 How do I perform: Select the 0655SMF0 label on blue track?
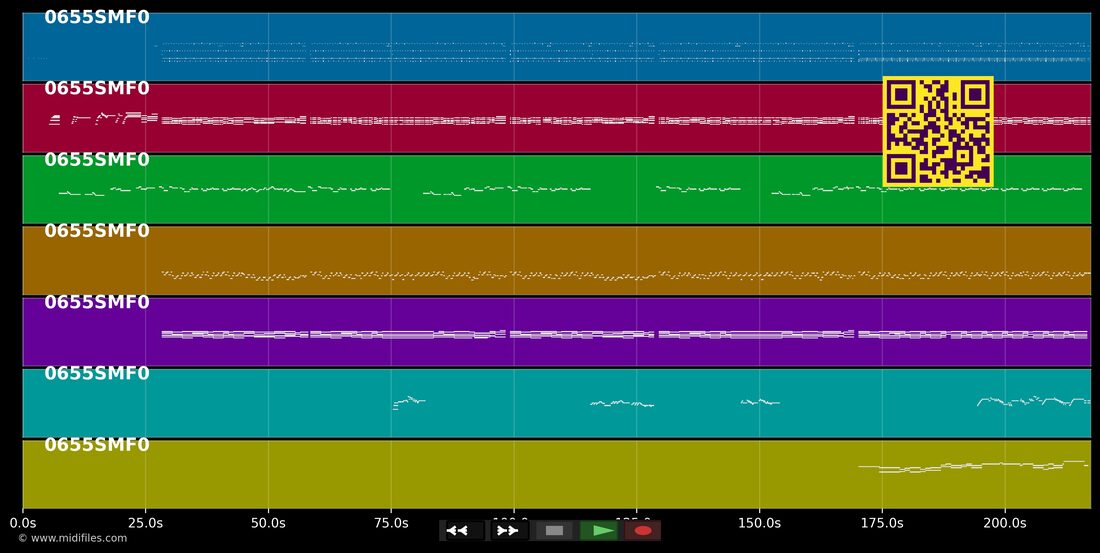pyautogui.click(x=97, y=17)
